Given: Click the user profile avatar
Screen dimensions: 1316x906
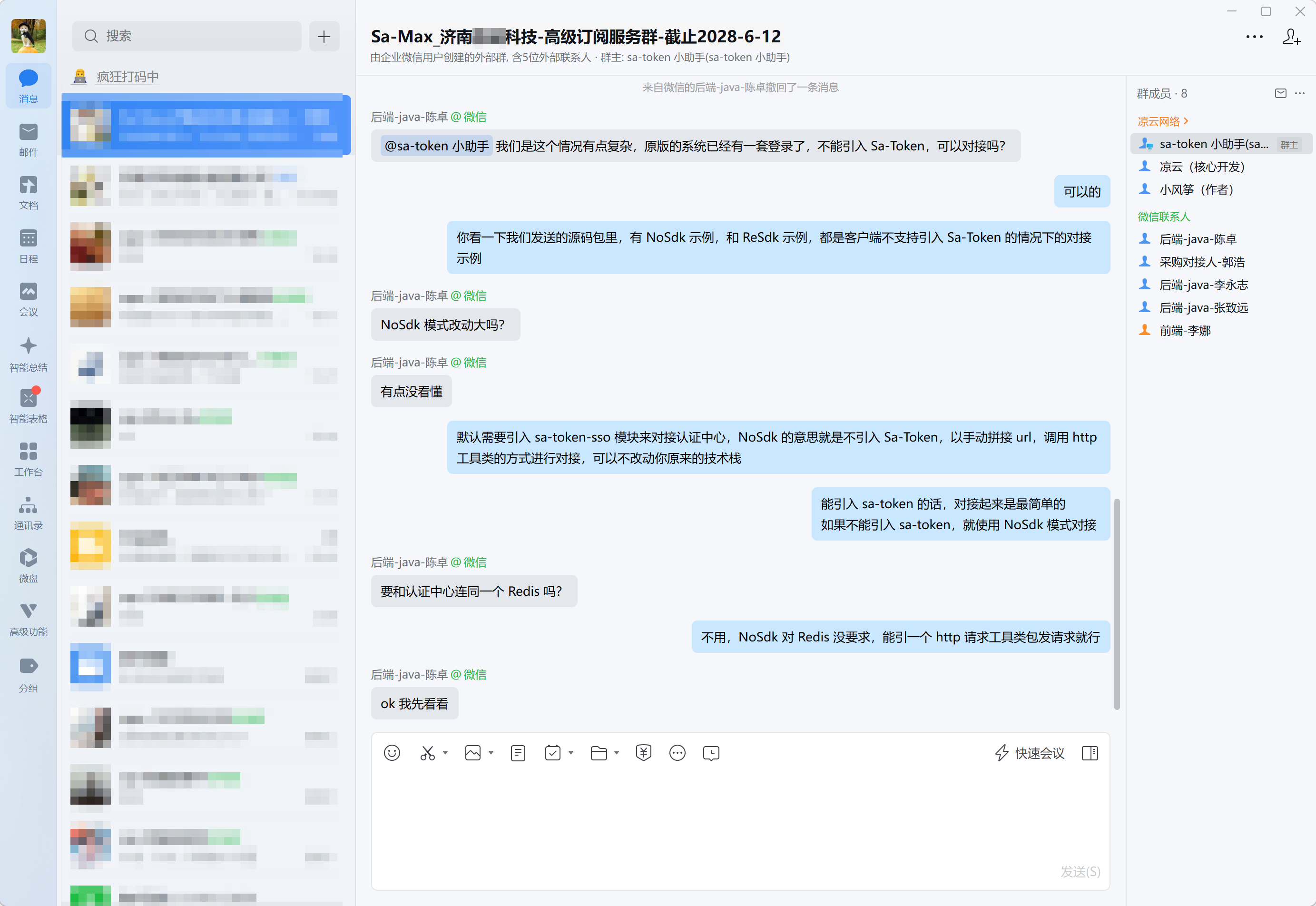Looking at the screenshot, I should [29, 35].
